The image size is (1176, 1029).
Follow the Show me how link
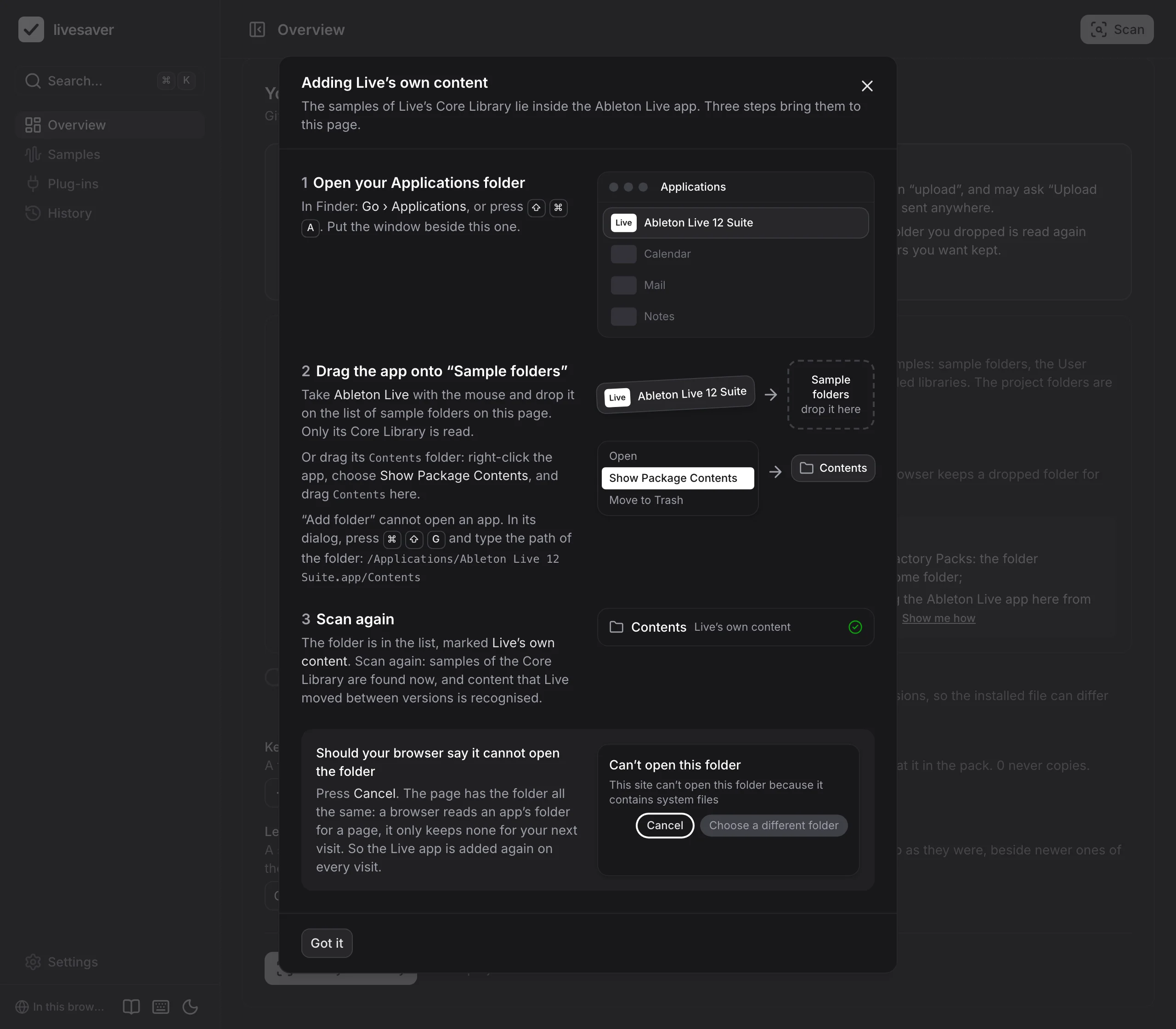tap(938, 618)
